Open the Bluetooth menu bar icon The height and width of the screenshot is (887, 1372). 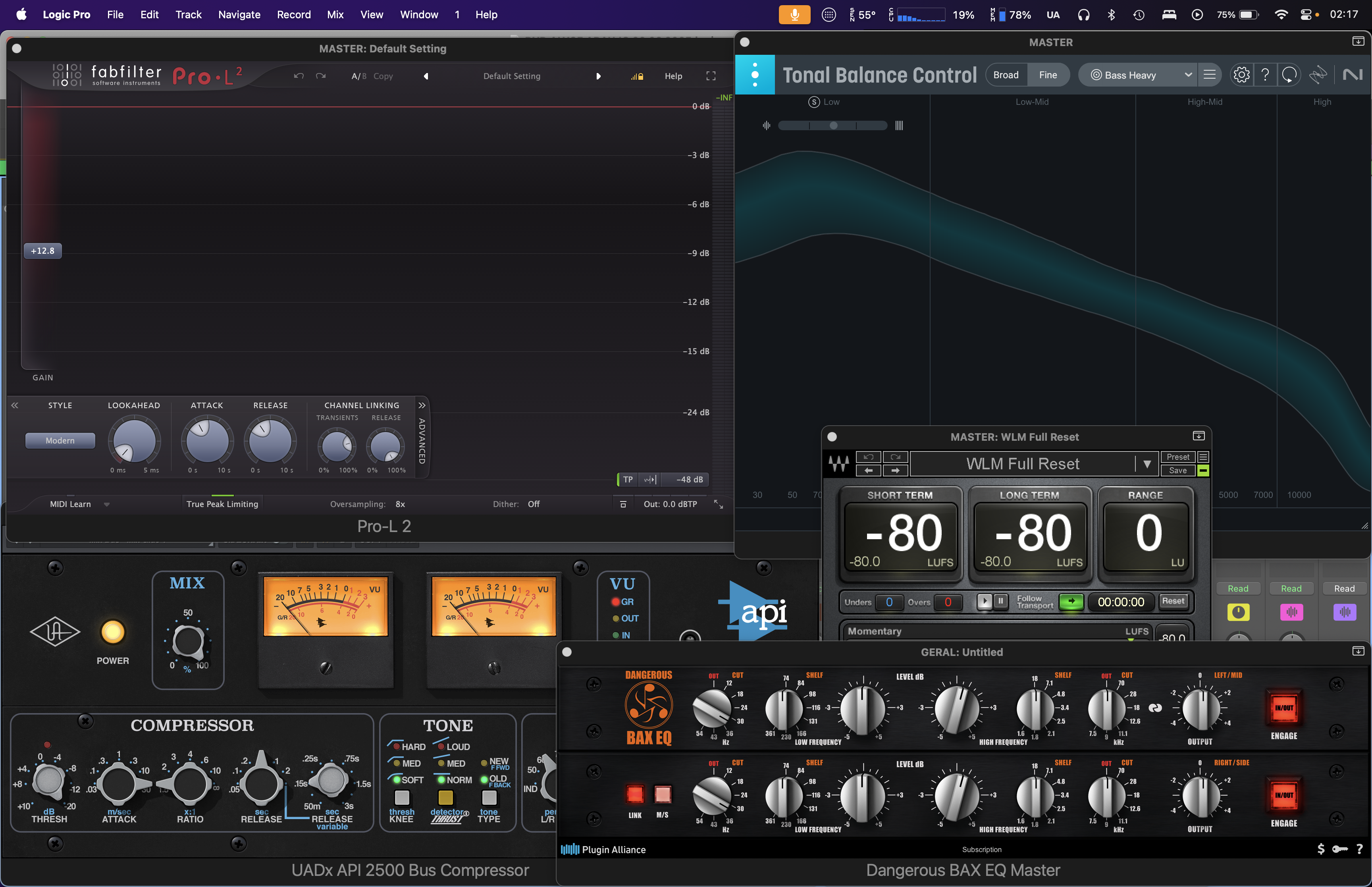click(1111, 14)
